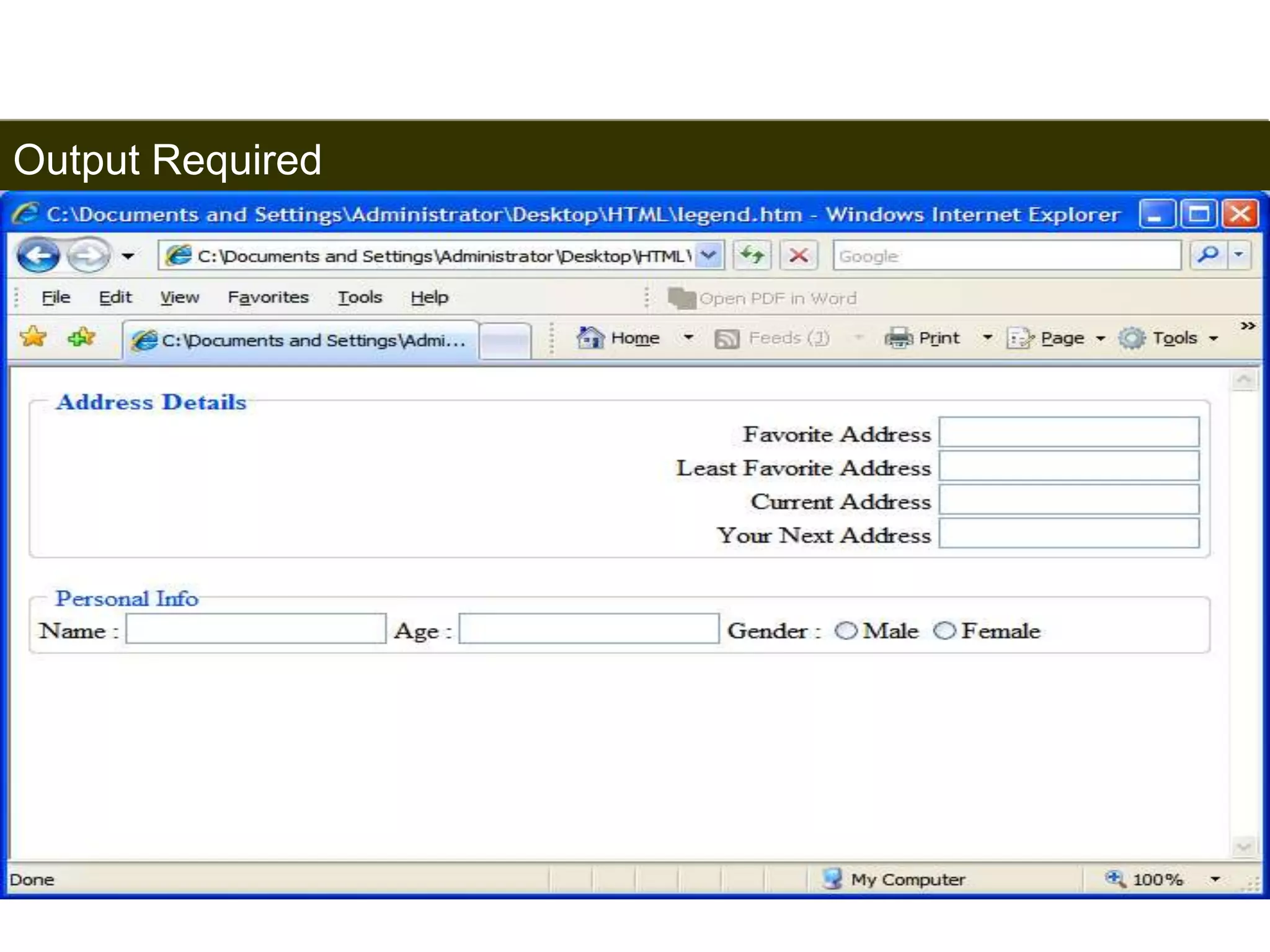Image resolution: width=1270 pixels, height=952 pixels.
Task: Click the scrollbar down arrow
Action: pyautogui.click(x=1244, y=846)
